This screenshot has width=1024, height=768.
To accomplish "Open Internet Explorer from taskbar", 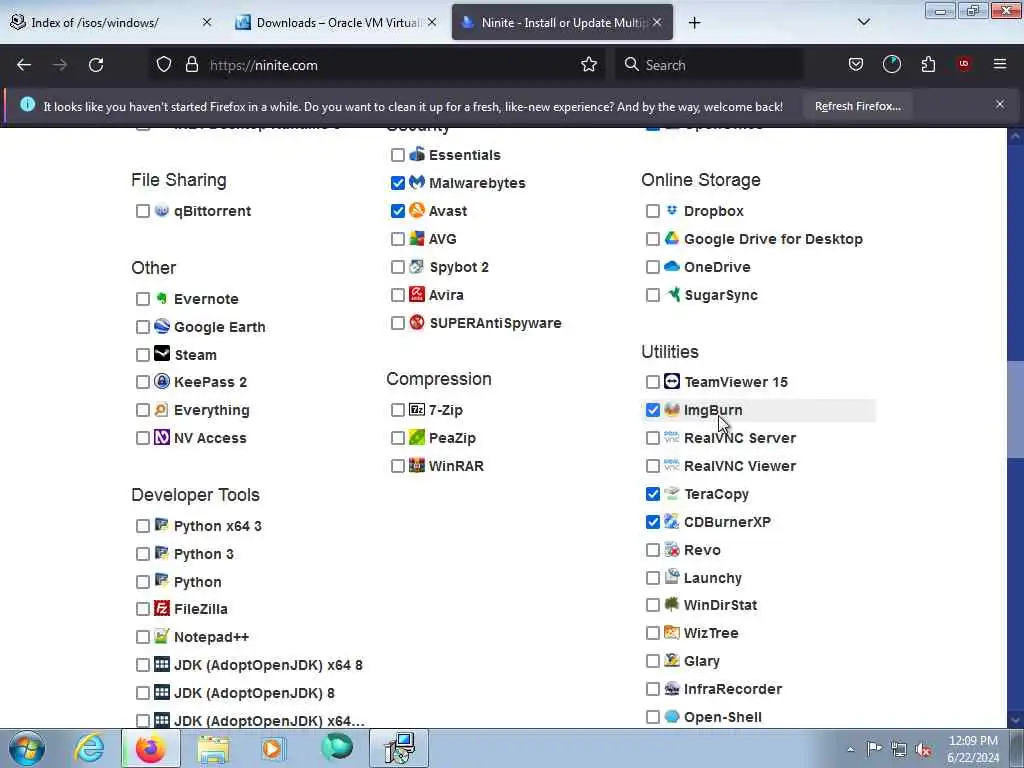I will (x=88, y=748).
